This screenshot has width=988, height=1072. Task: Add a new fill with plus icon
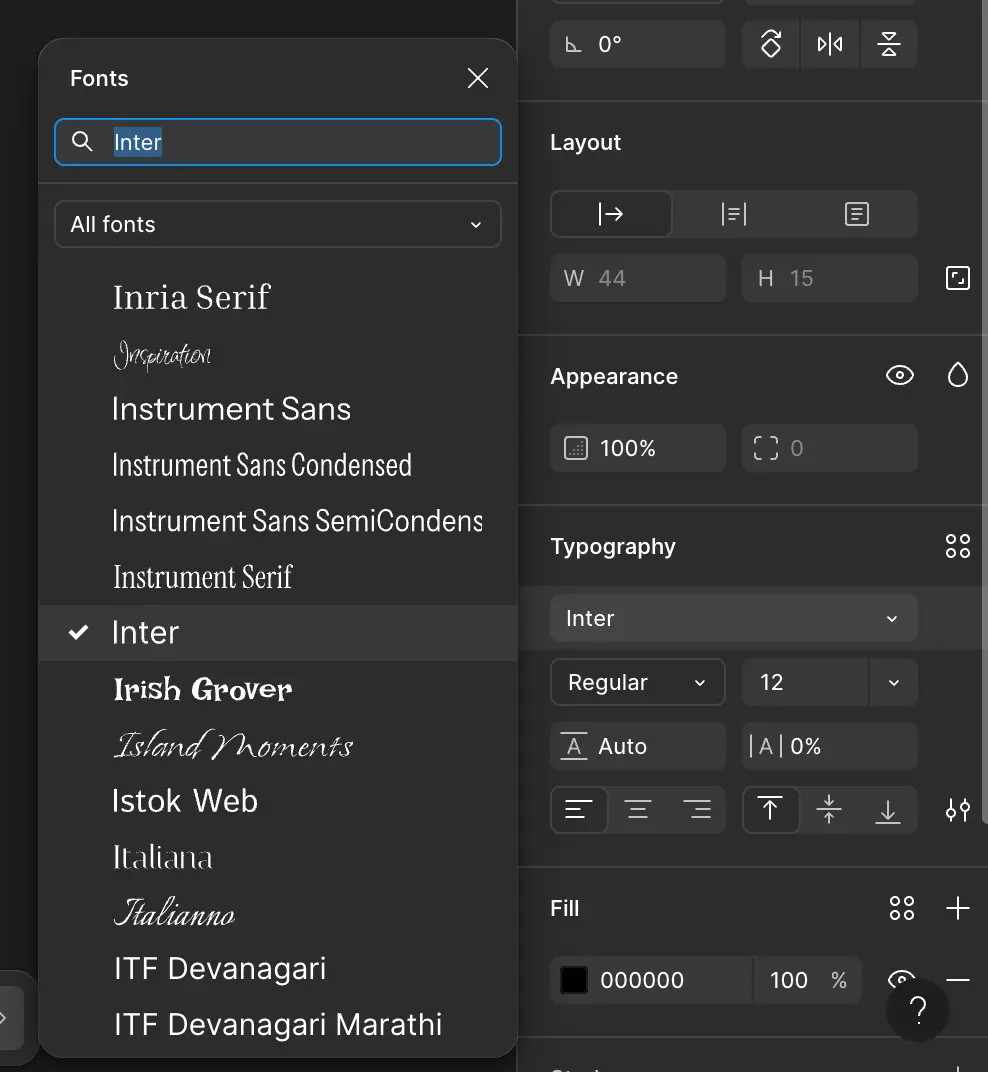[957, 908]
